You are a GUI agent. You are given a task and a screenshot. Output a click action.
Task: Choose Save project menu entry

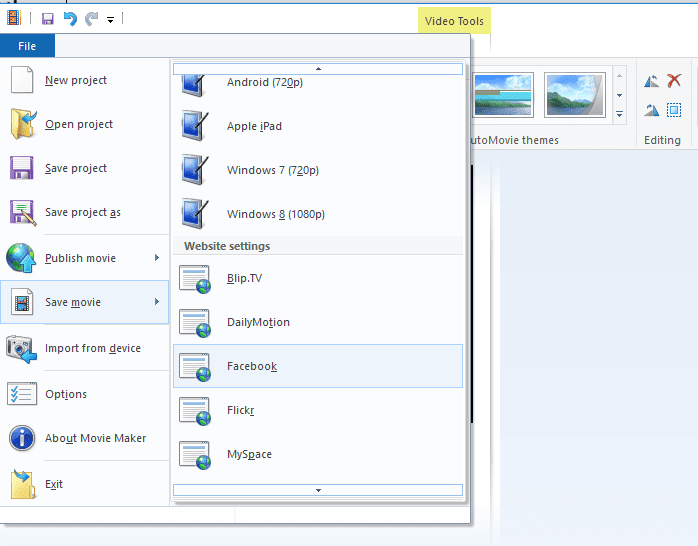point(85,168)
